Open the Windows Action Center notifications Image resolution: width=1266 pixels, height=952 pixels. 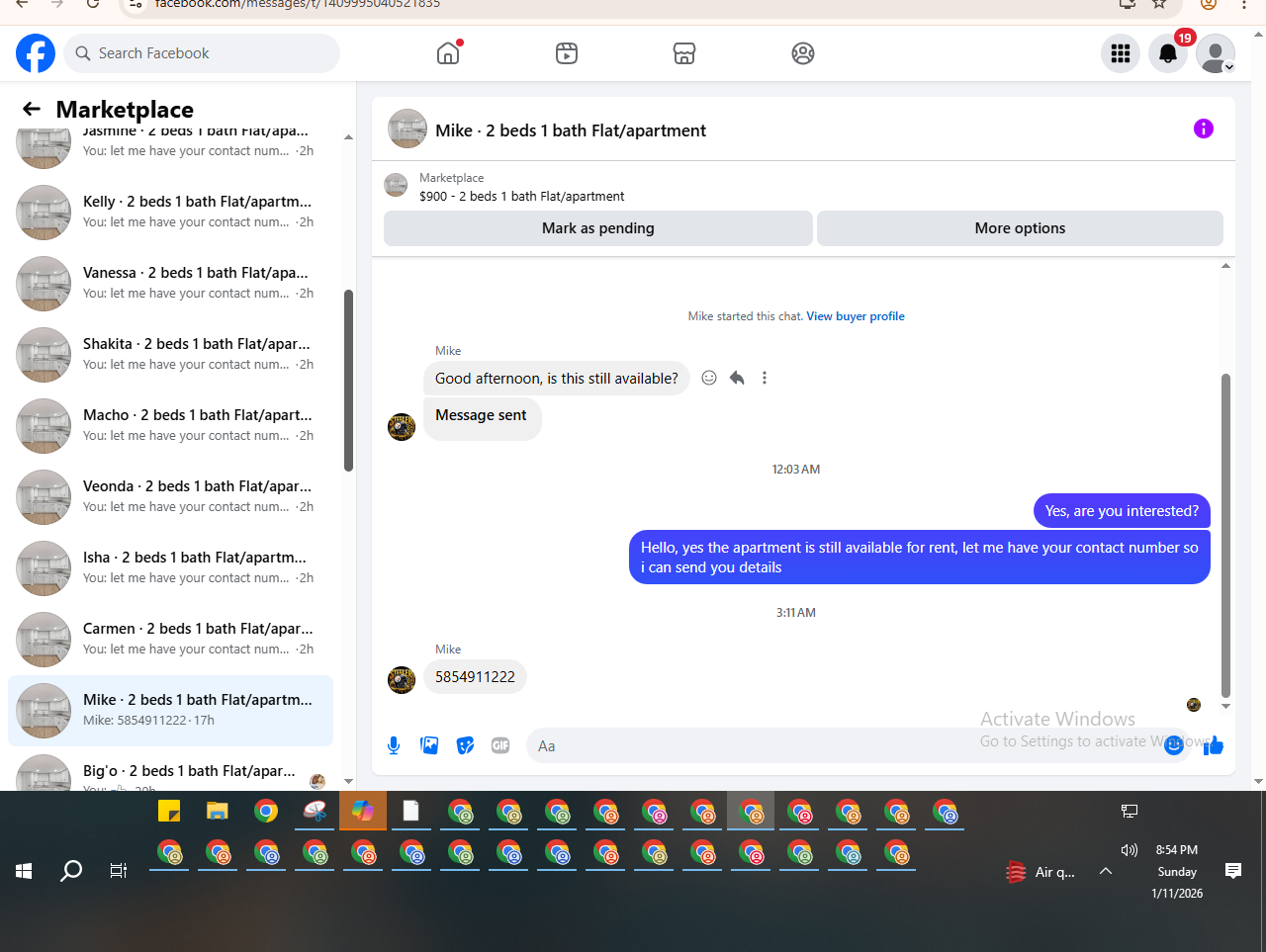tap(1233, 871)
